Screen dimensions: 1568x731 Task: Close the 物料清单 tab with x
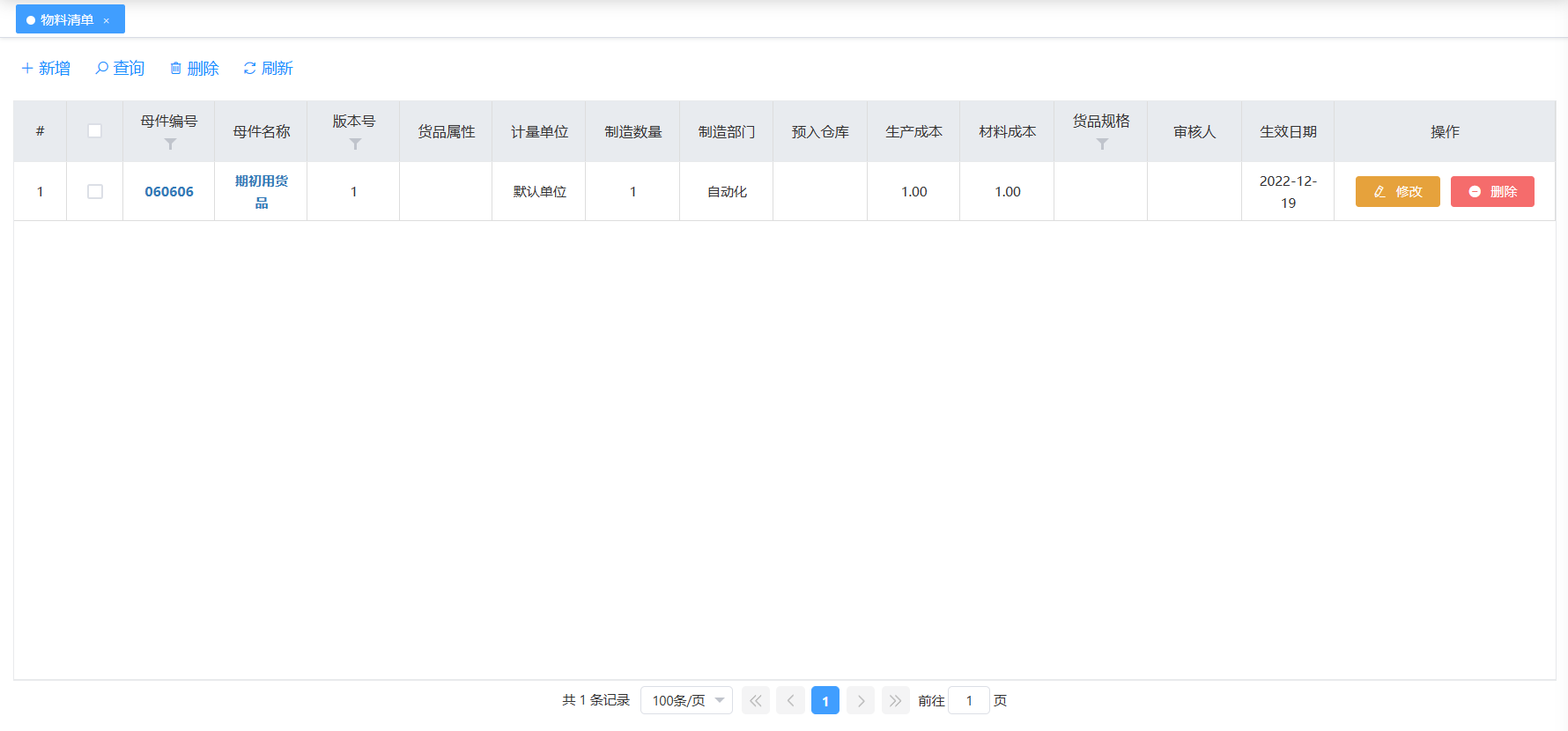tap(107, 20)
